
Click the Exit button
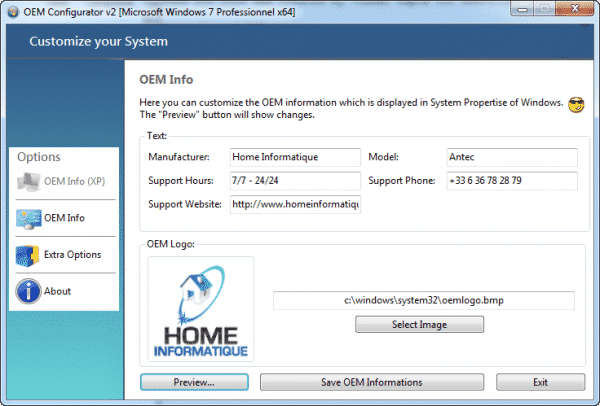tap(540, 382)
